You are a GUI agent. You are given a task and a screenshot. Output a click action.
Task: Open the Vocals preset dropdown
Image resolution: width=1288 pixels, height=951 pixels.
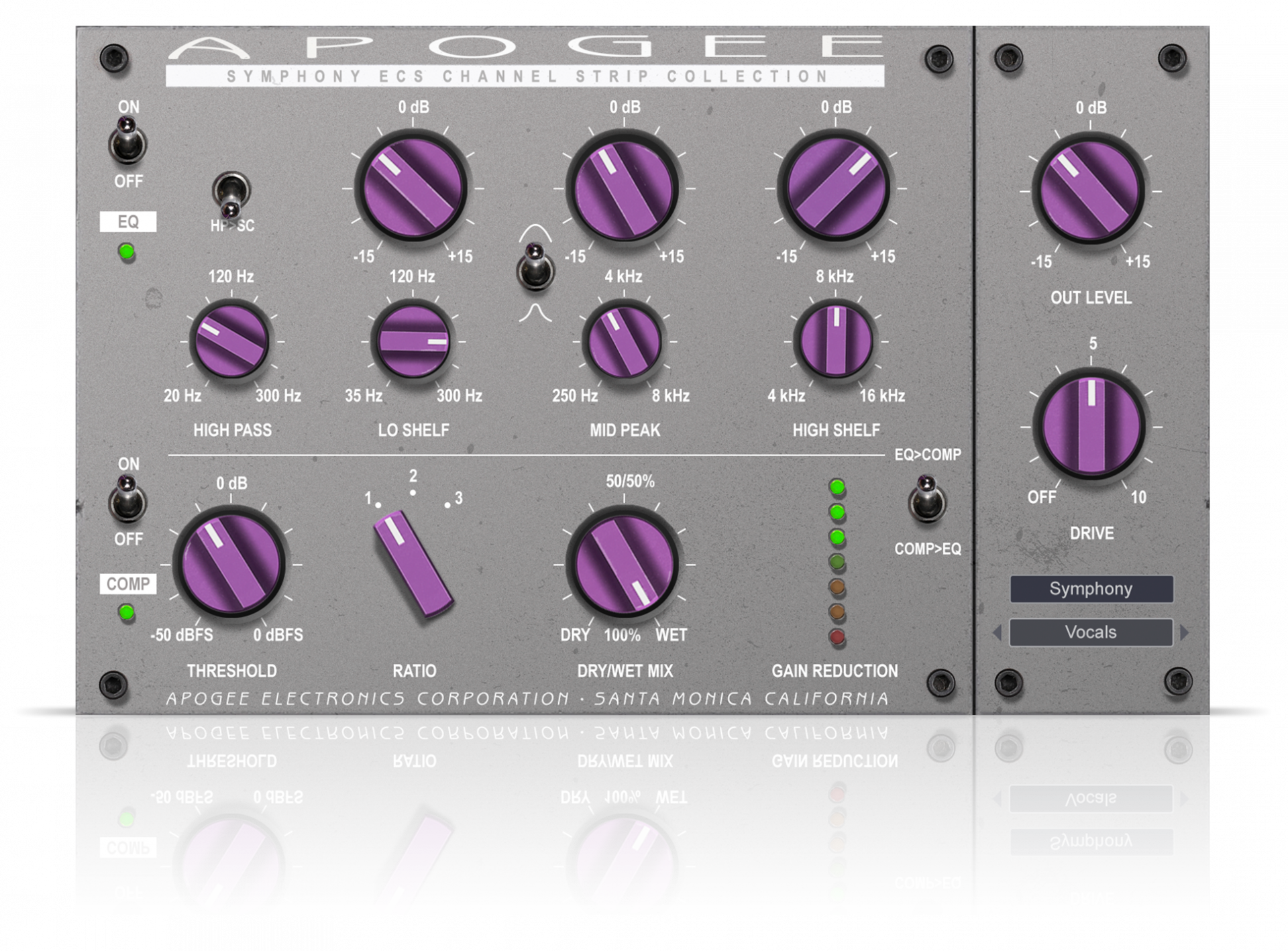click(x=1091, y=632)
